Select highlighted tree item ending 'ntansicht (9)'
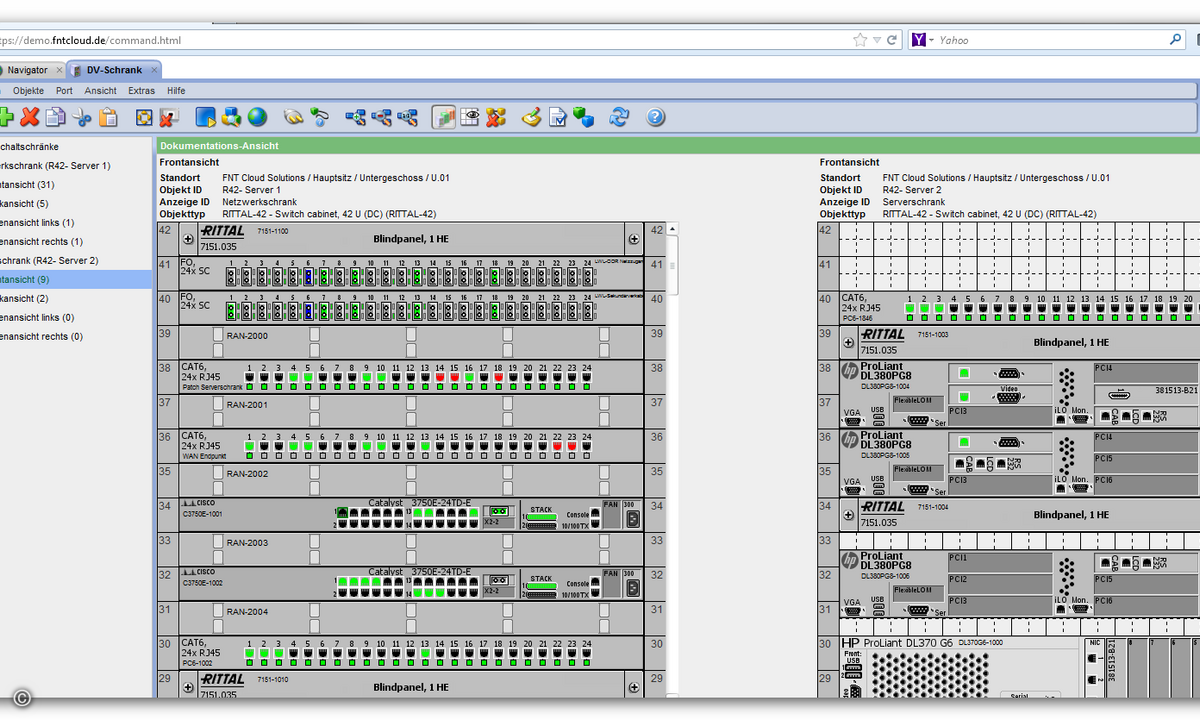This screenshot has width=1200, height=720. point(76,280)
